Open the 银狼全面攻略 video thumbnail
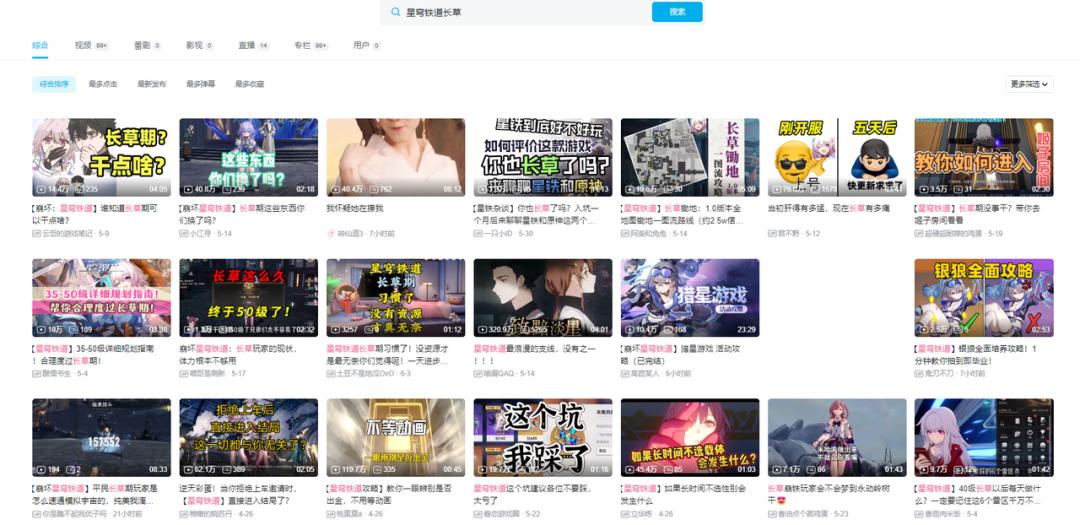The height and width of the screenshot is (525, 1080). [984, 298]
